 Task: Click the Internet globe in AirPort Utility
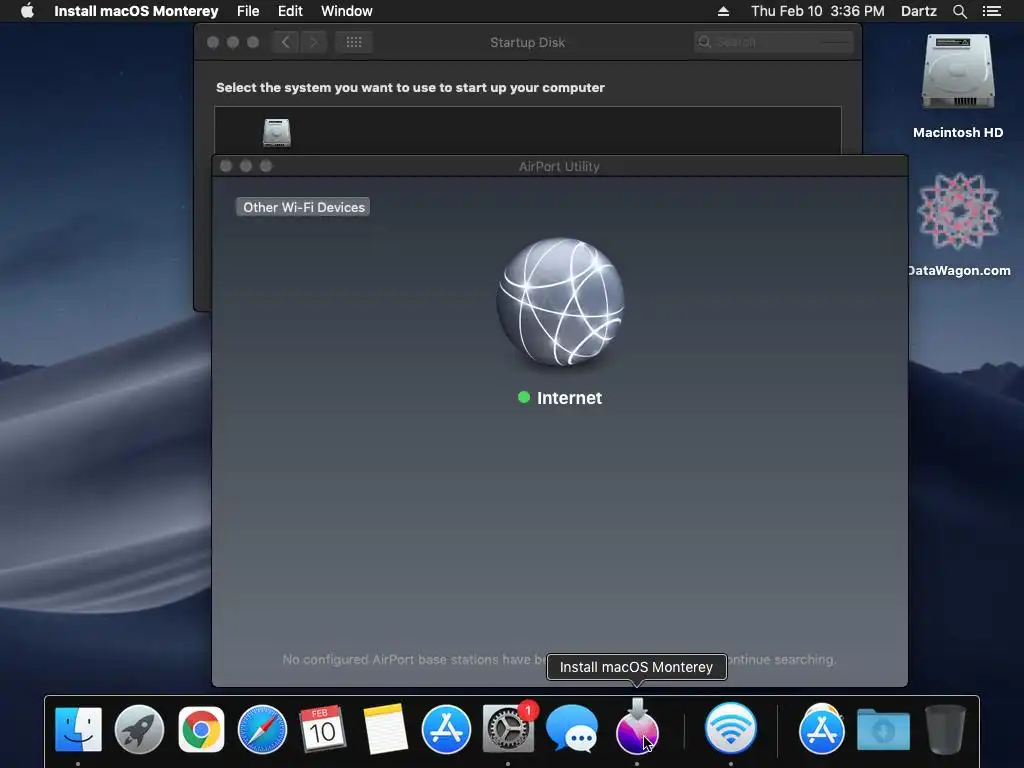[x=560, y=301]
